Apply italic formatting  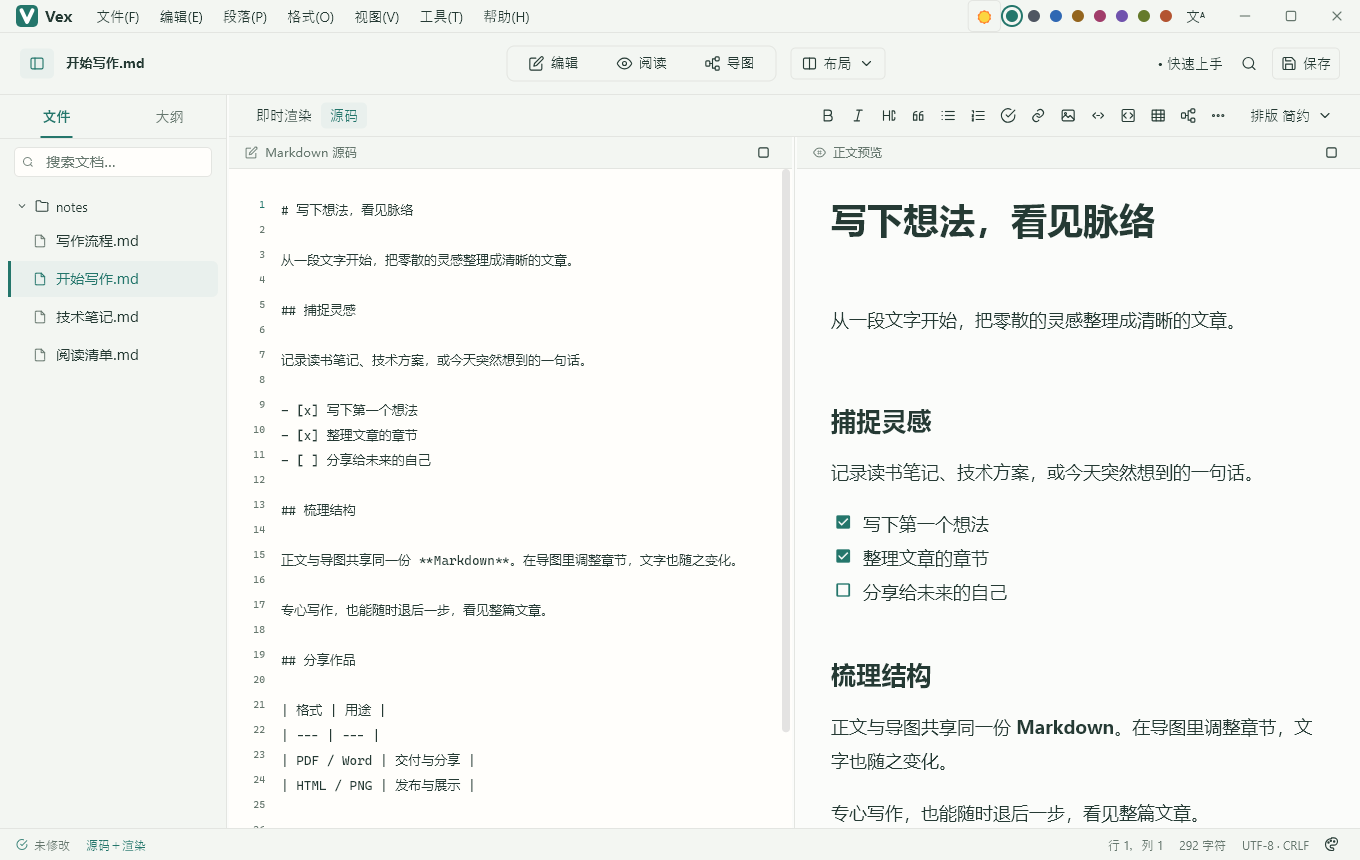click(x=858, y=116)
